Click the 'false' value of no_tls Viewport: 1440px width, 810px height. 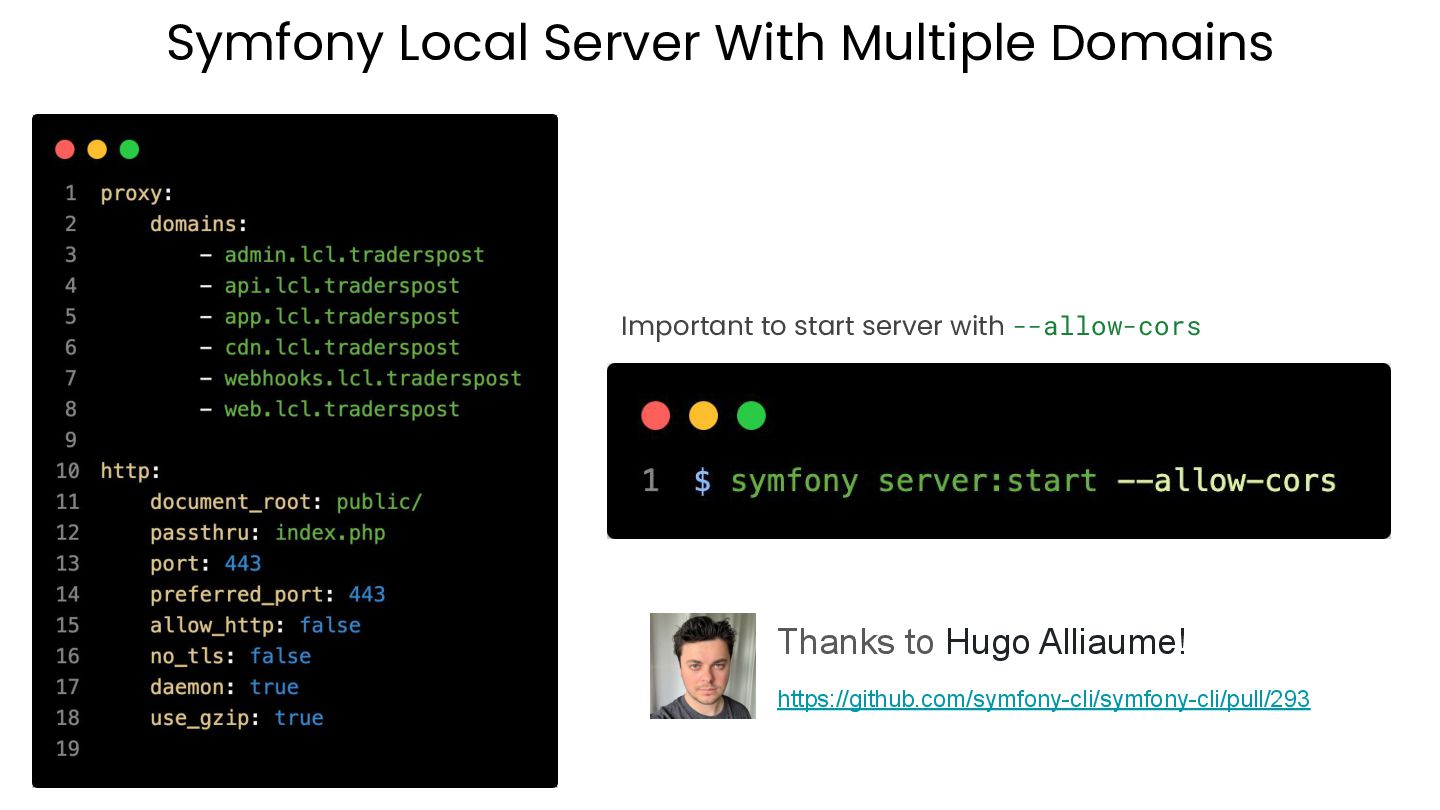(280, 657)
